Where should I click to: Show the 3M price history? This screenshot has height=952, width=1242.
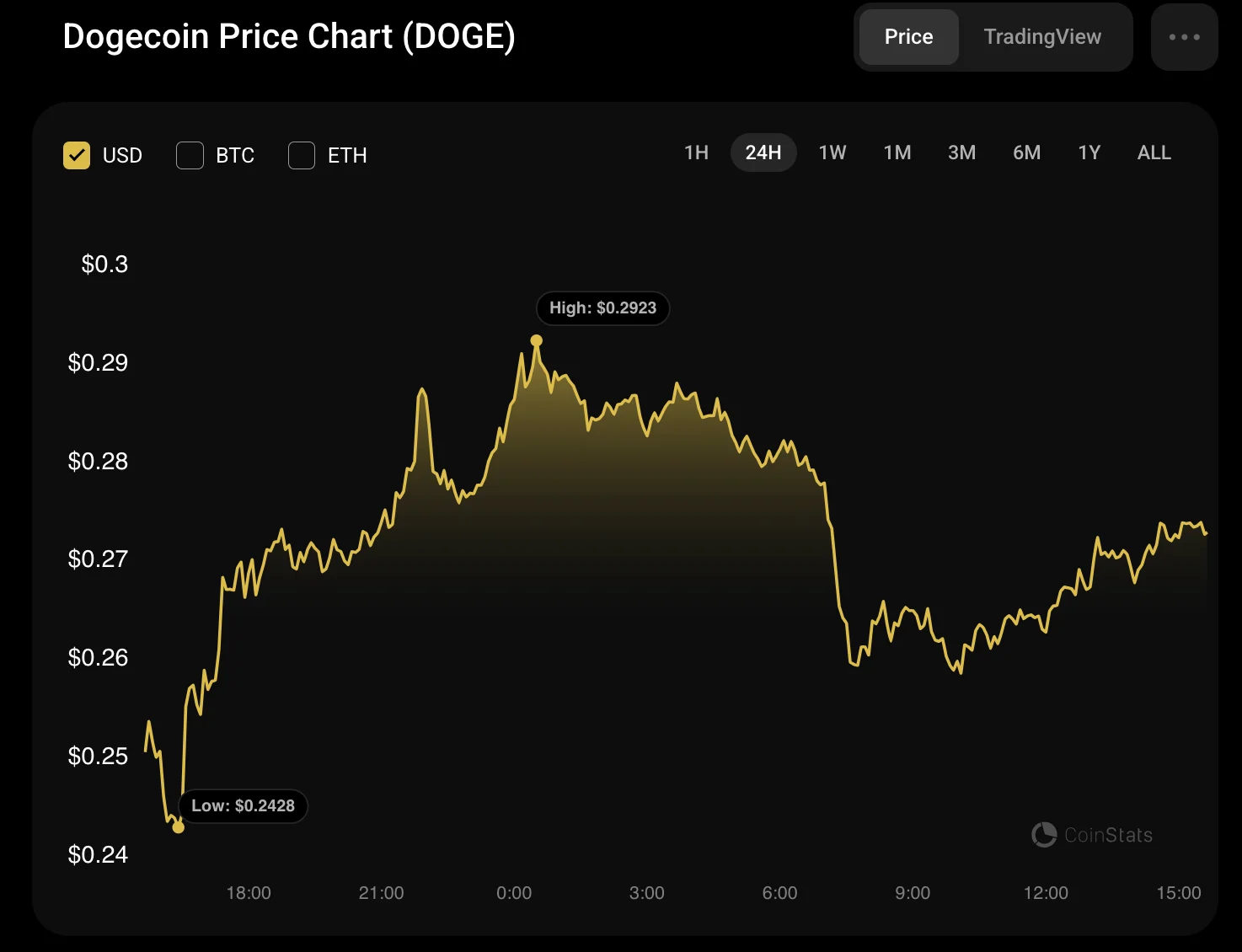point(961,152)
